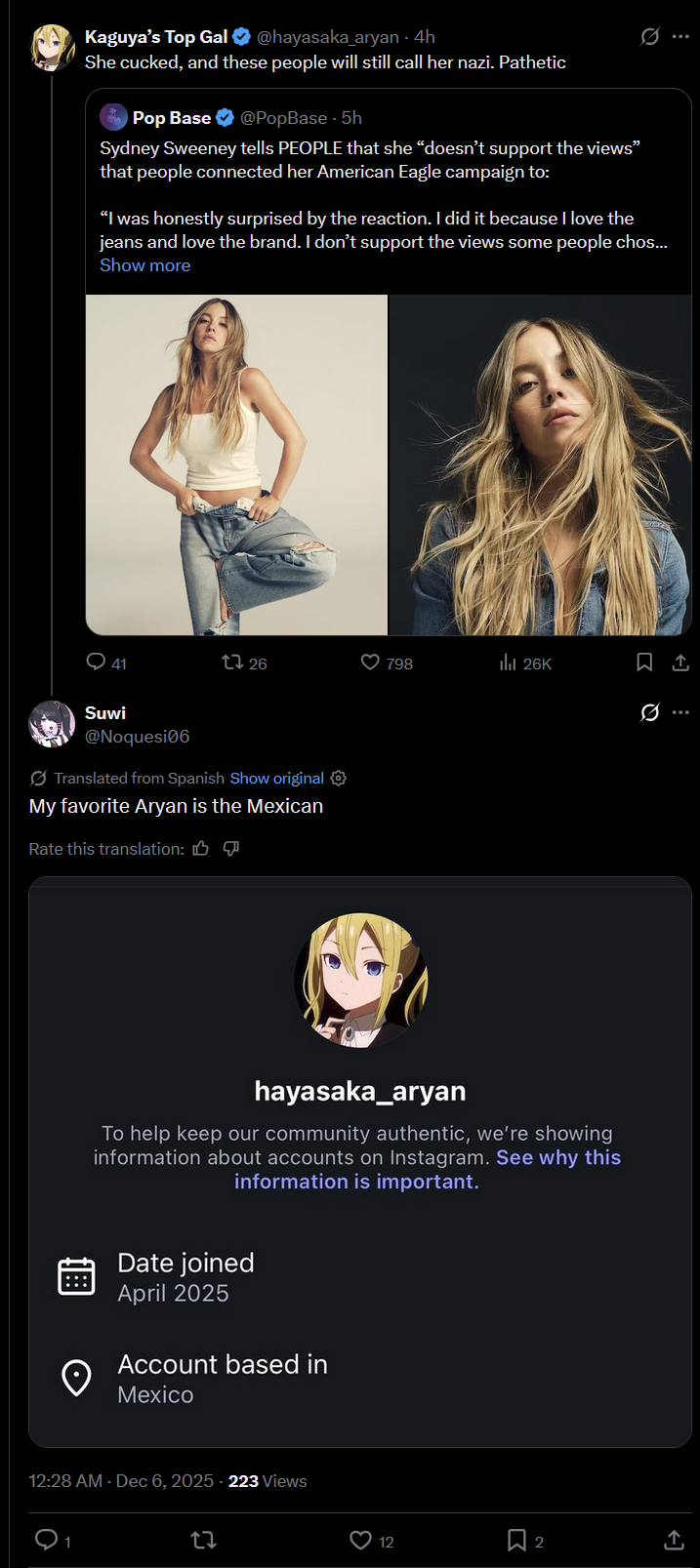Click the Grok icon on Kaguya's post
The width and height of the screenshot is (700, 1568).
pyautogui.click(x=649, y=37)
